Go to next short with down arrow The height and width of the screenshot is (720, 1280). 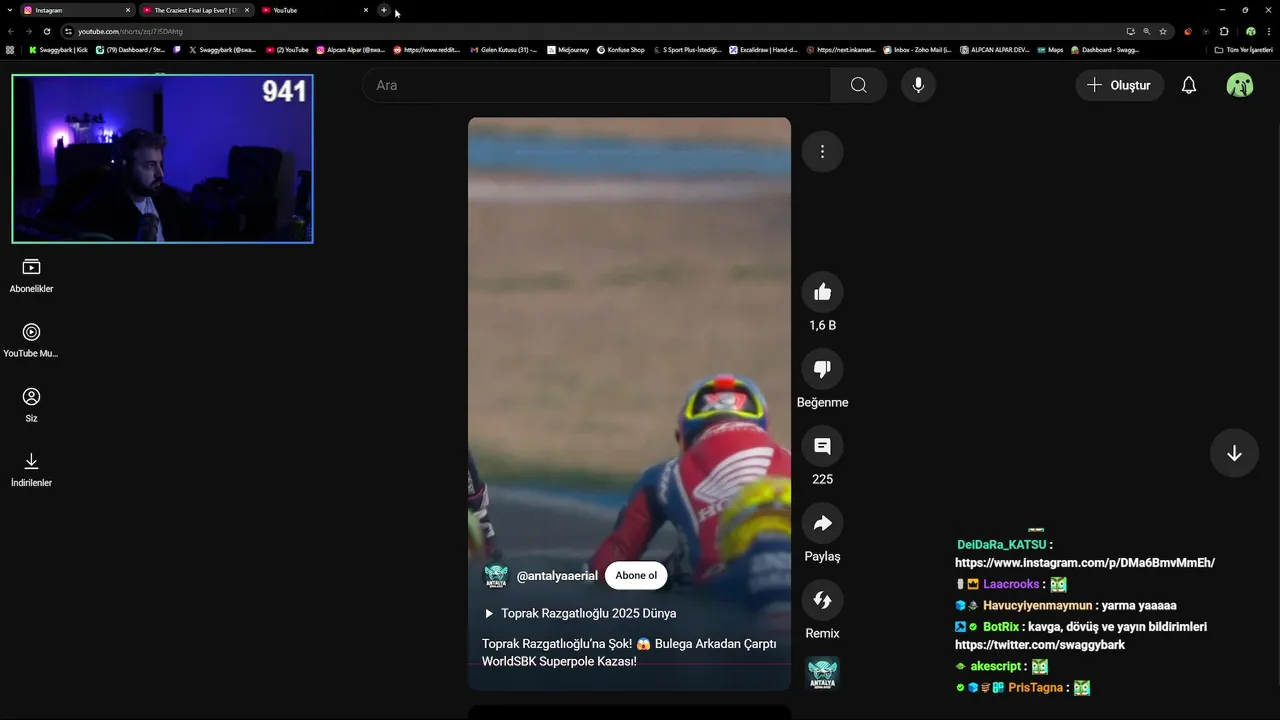pyautogui.click(x=1234, y=453)
